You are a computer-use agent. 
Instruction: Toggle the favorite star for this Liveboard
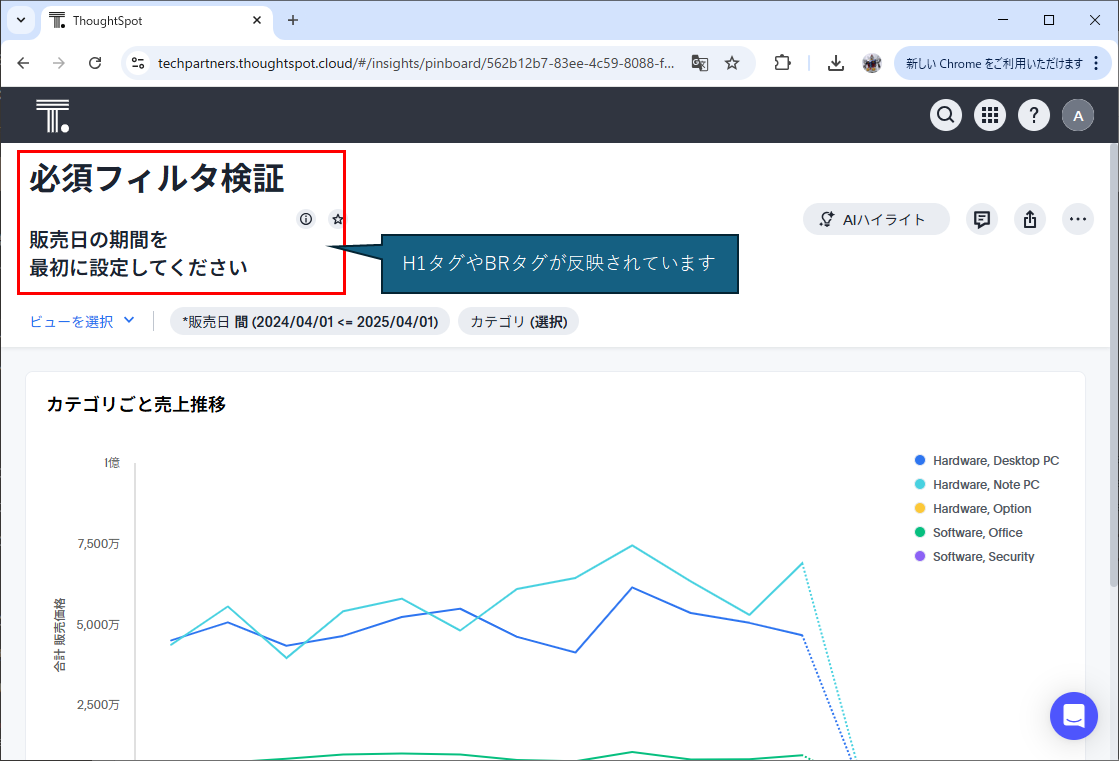338,219
